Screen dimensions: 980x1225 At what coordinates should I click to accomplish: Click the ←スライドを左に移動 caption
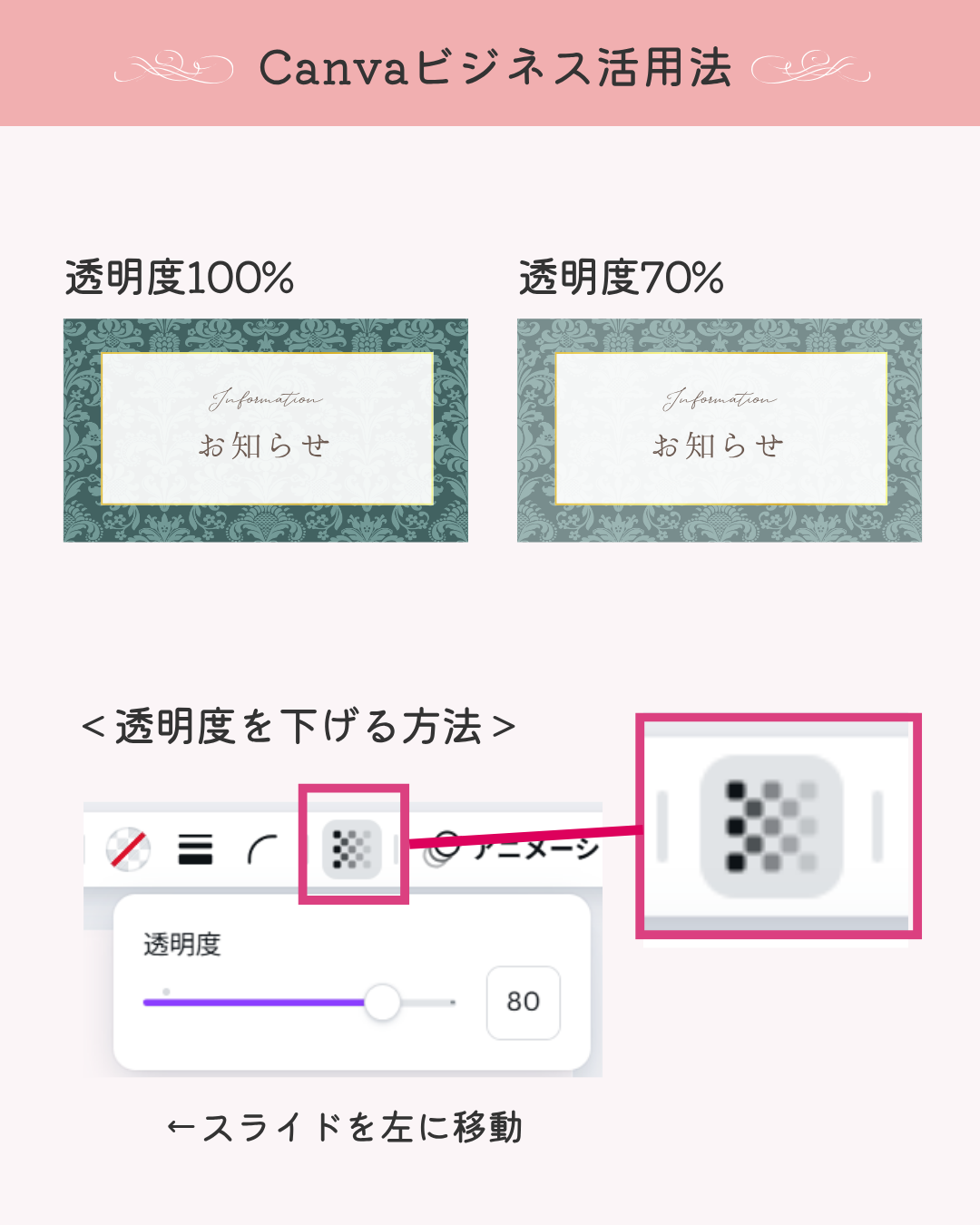(345, 1127)
